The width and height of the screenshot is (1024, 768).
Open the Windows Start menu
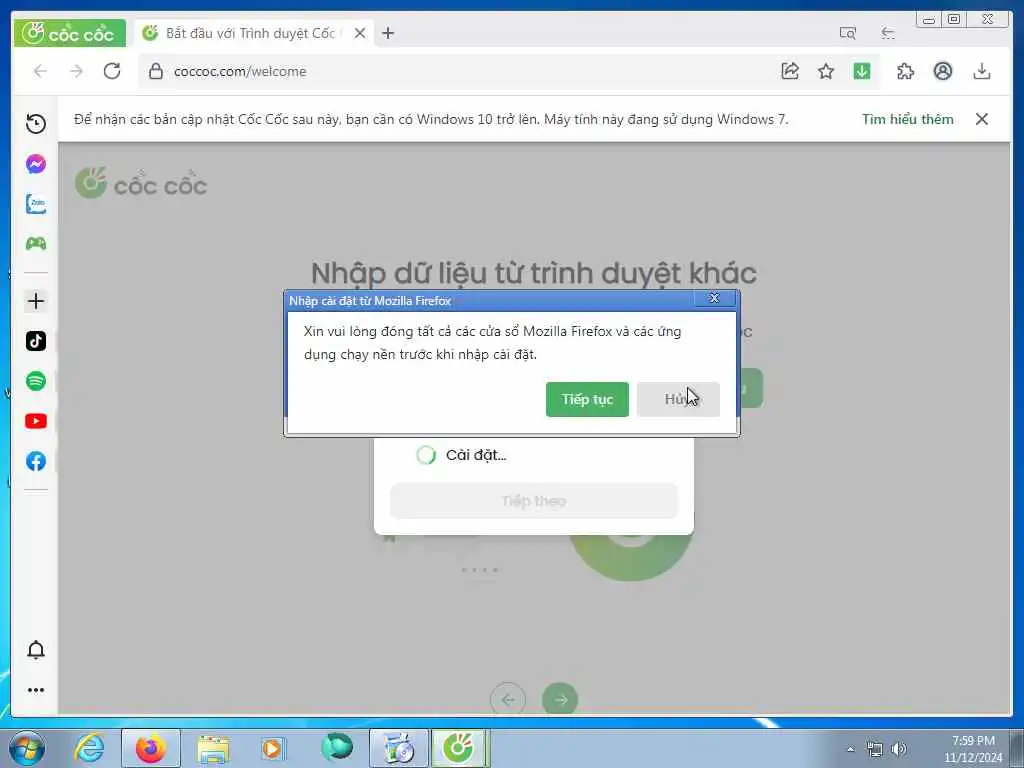pyautogui.click(x=27, y=748)
